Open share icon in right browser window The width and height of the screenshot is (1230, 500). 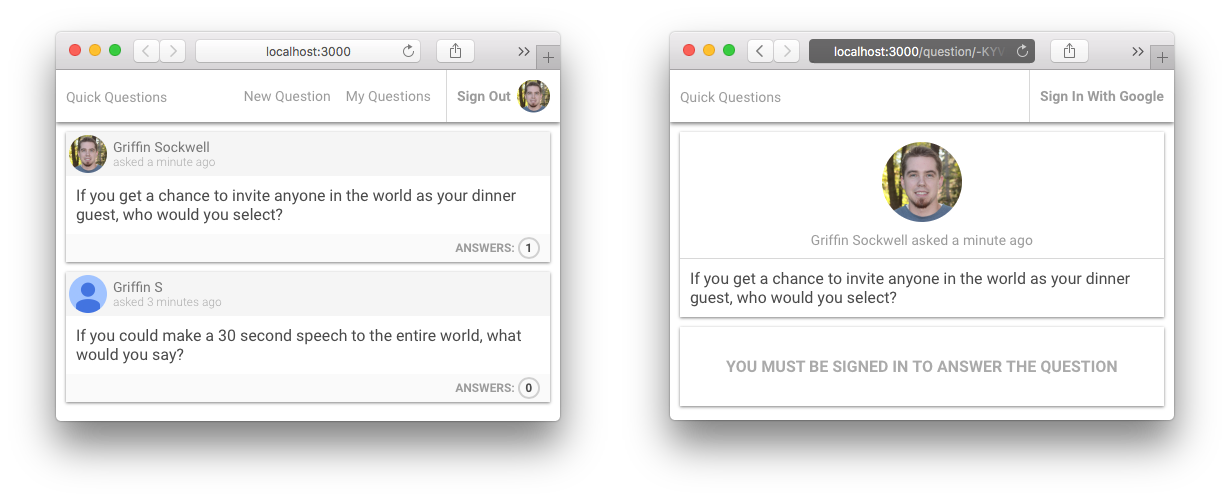[x=1069, y=51]
